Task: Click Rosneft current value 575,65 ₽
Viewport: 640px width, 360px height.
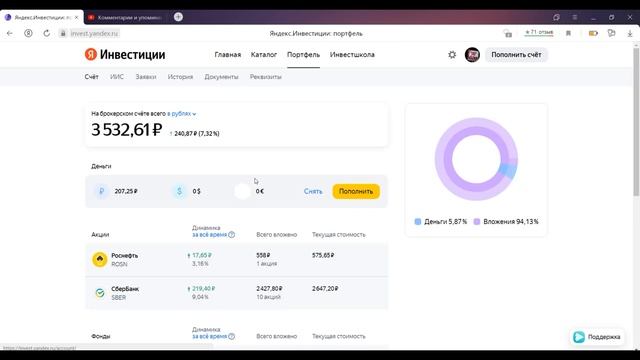Action: [x=323, y=255]
